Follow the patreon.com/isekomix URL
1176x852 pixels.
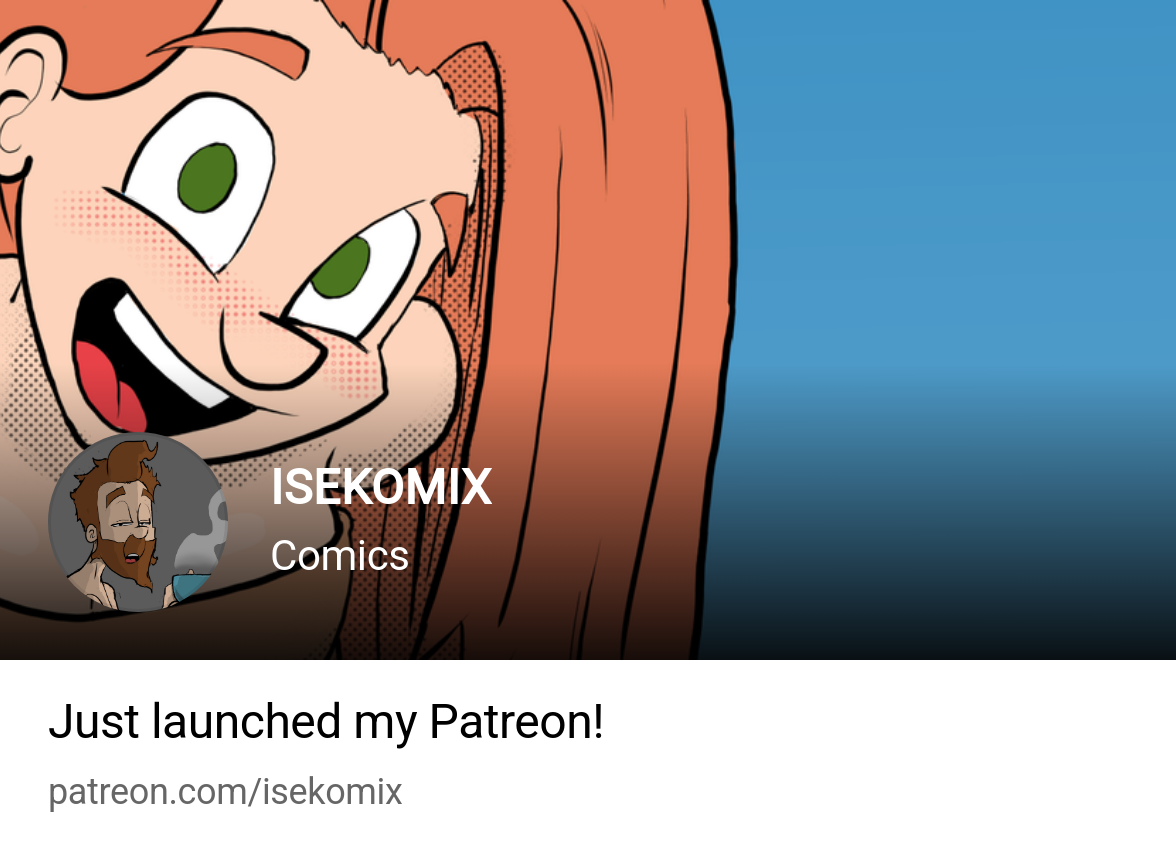tap(225, 792)
